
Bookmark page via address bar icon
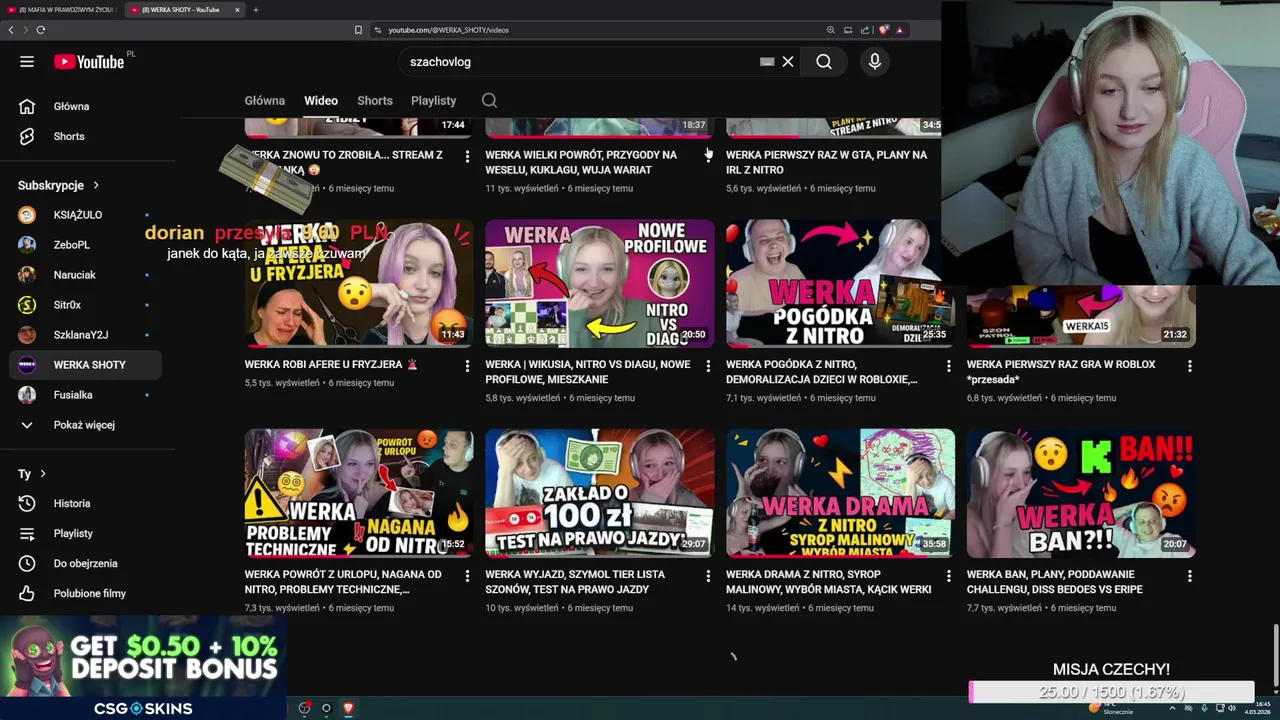(x=358, y=30)
